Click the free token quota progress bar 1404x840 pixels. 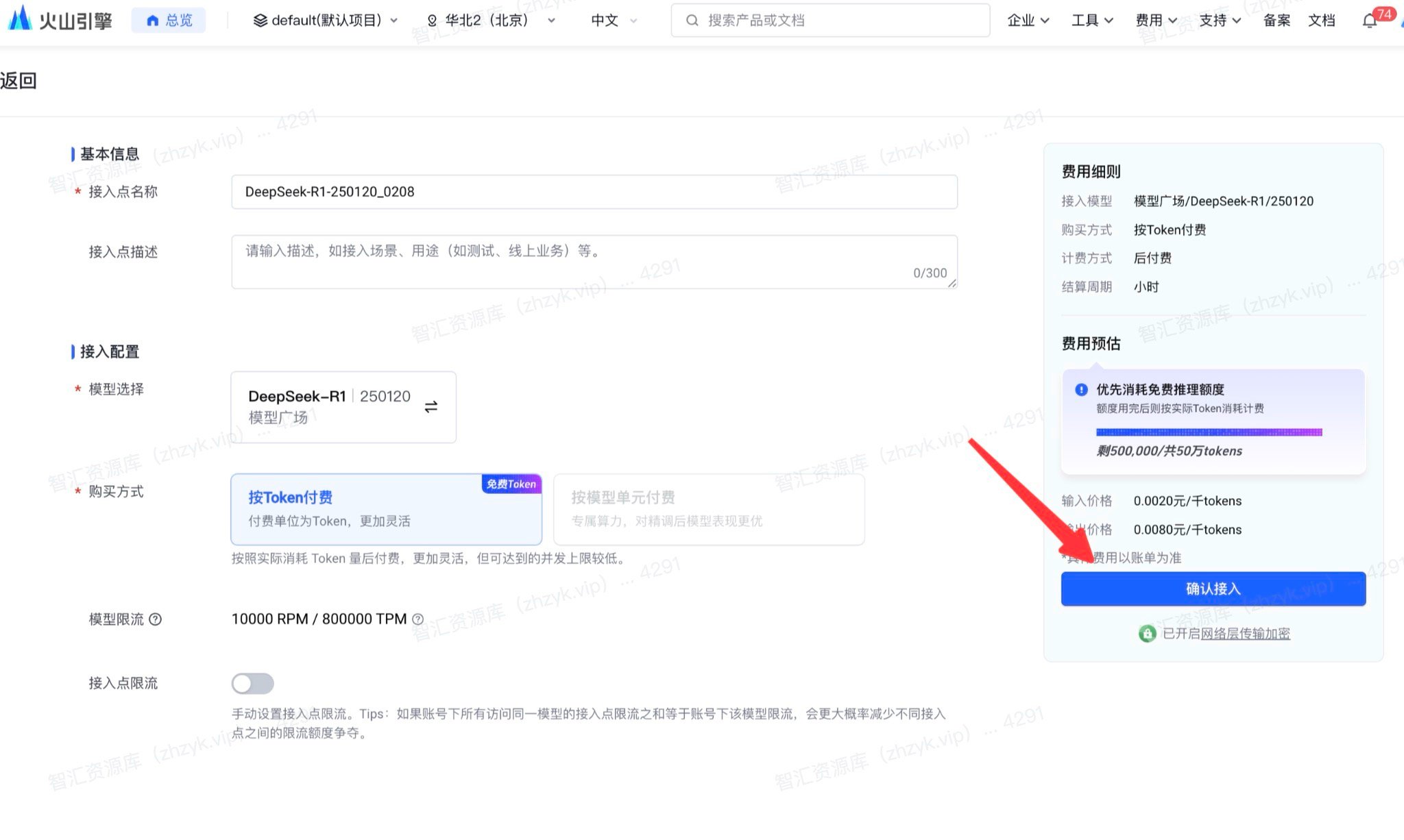(1209, 432)
